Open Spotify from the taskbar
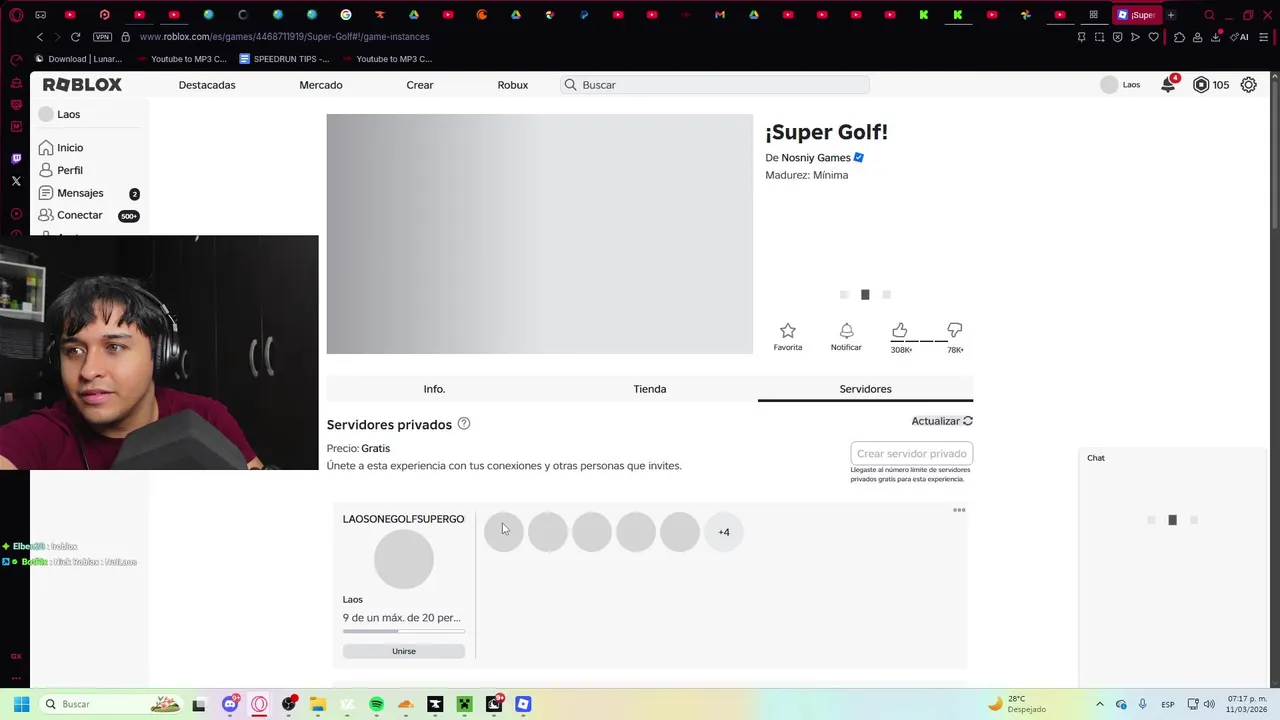This screenshot has height=720, width=1280. [376, 704]
